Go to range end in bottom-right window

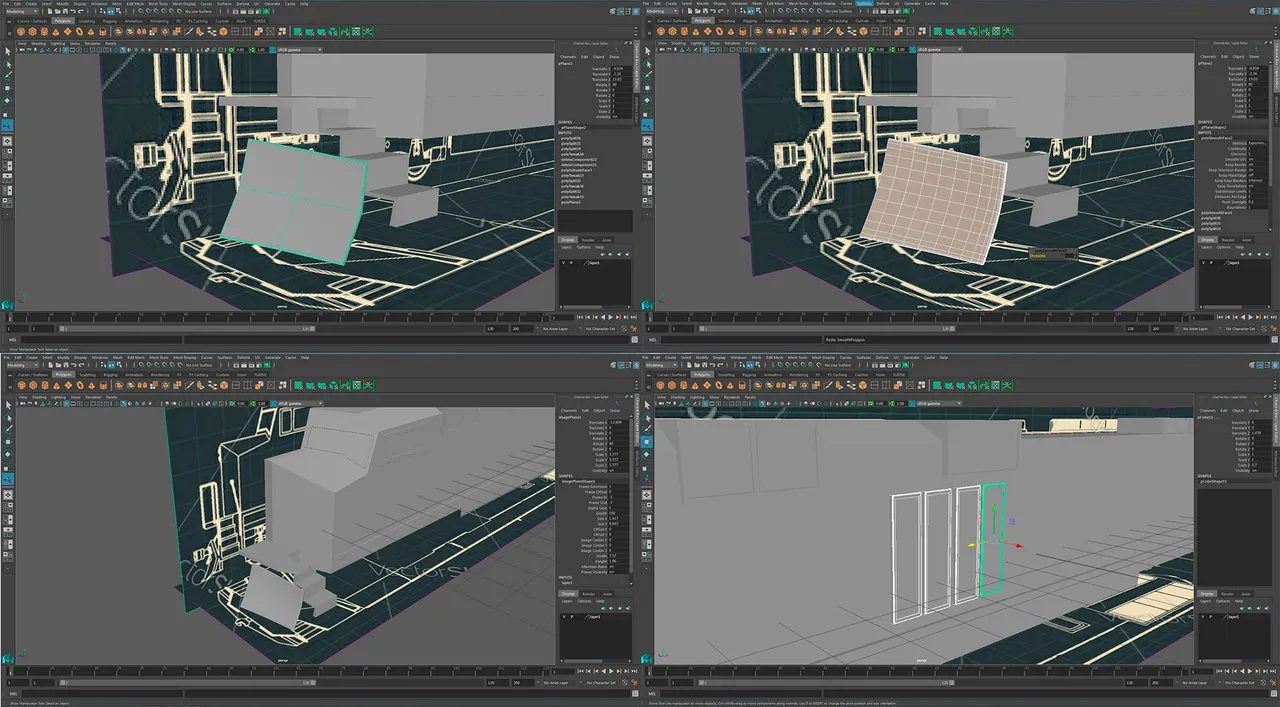click(1274, 670)
